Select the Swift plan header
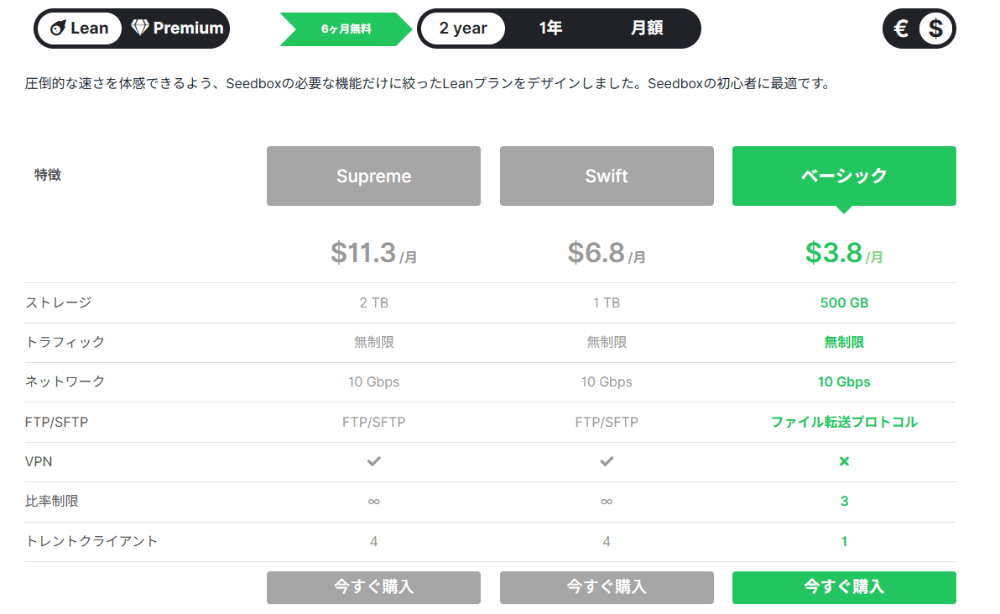 pyautogui.click(x=606, y=176)
